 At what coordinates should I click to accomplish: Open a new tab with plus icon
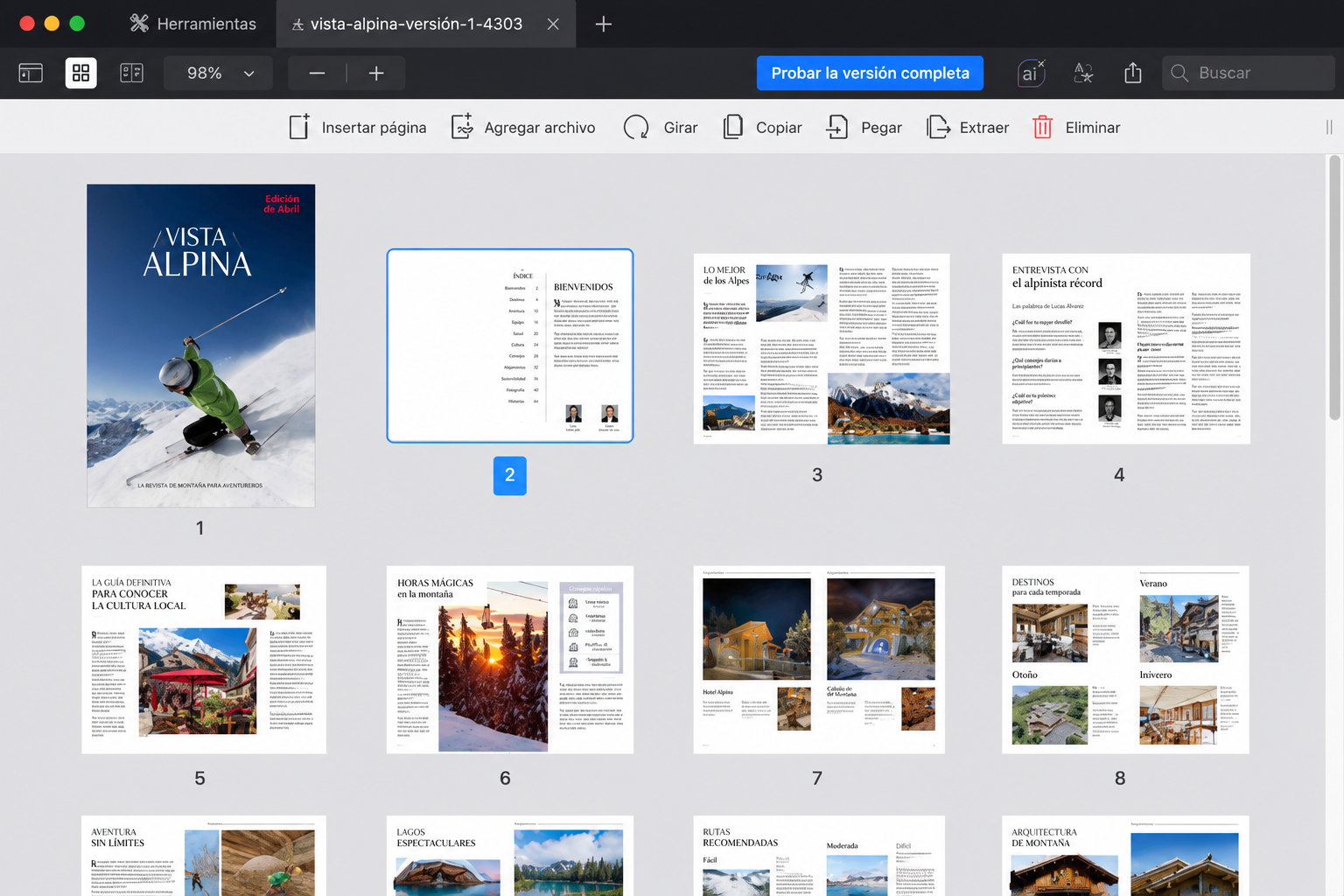click(x=603, y=24)
